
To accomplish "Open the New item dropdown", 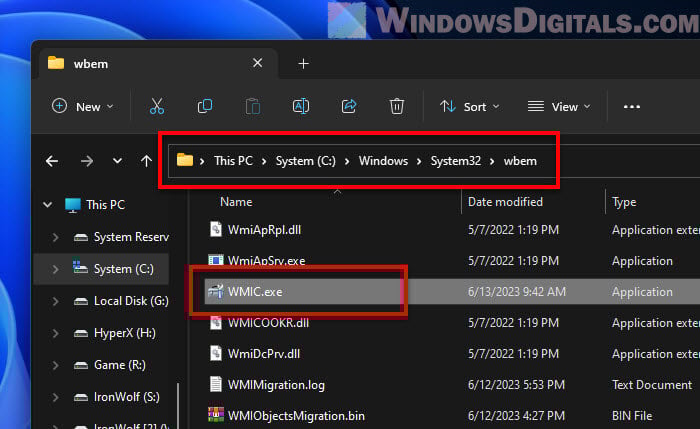I will pyautogui.click(x=83, y=107).
